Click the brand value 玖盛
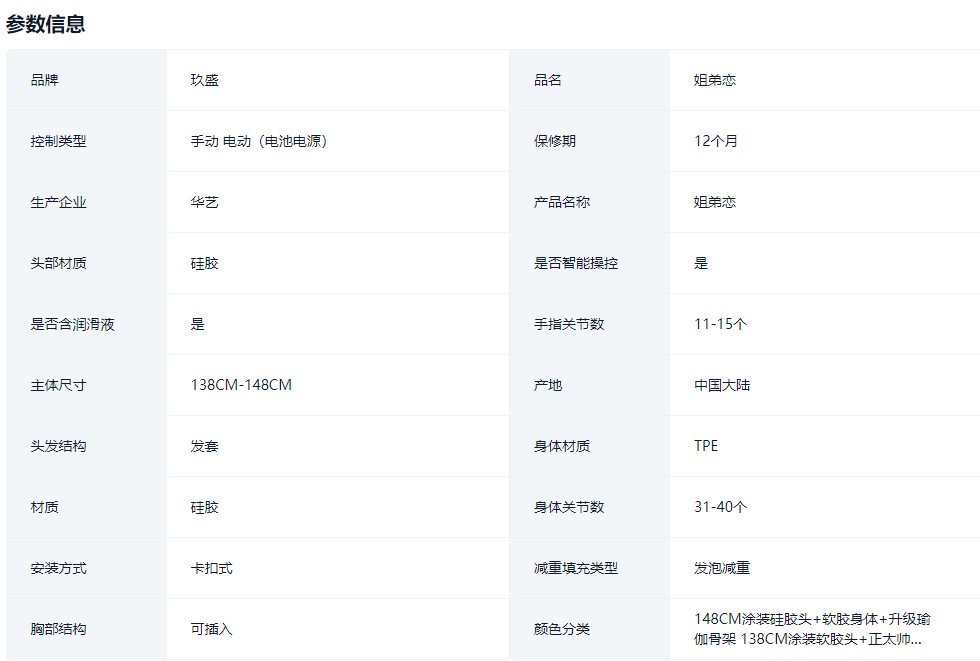 click(x=205, y=80)
